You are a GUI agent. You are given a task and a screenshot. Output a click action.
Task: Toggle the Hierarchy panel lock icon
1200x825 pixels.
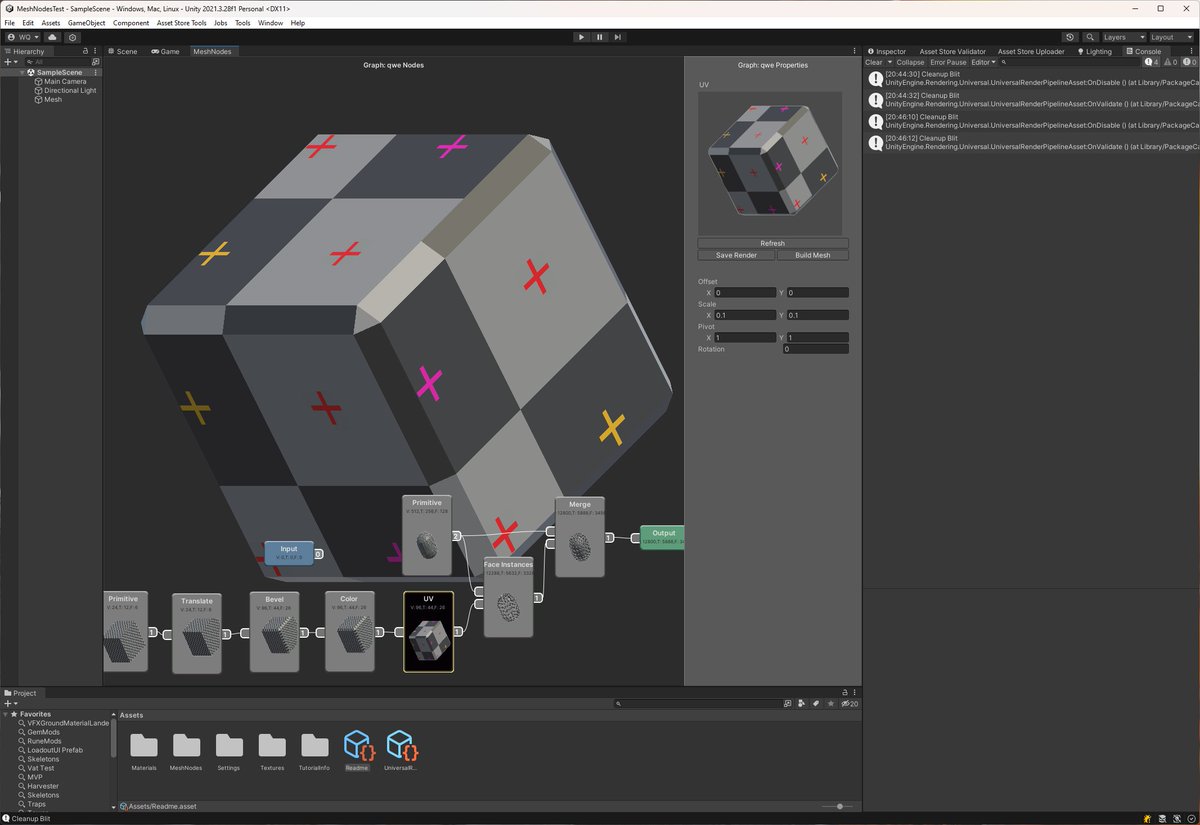click(86, 51)
